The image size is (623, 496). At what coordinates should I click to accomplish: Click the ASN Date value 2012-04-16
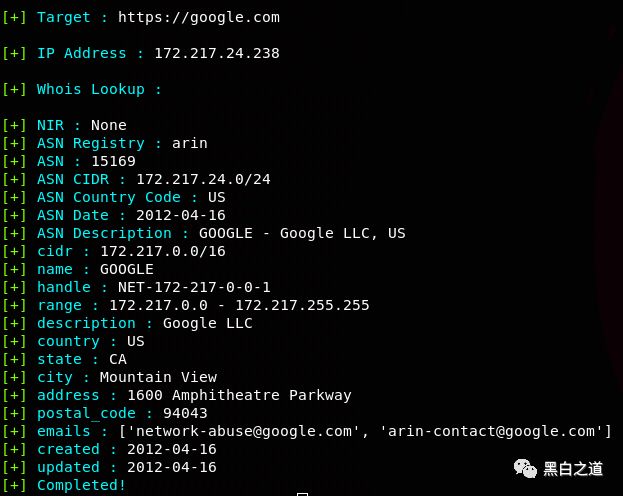pyautogui.click(x=180, y=215)
